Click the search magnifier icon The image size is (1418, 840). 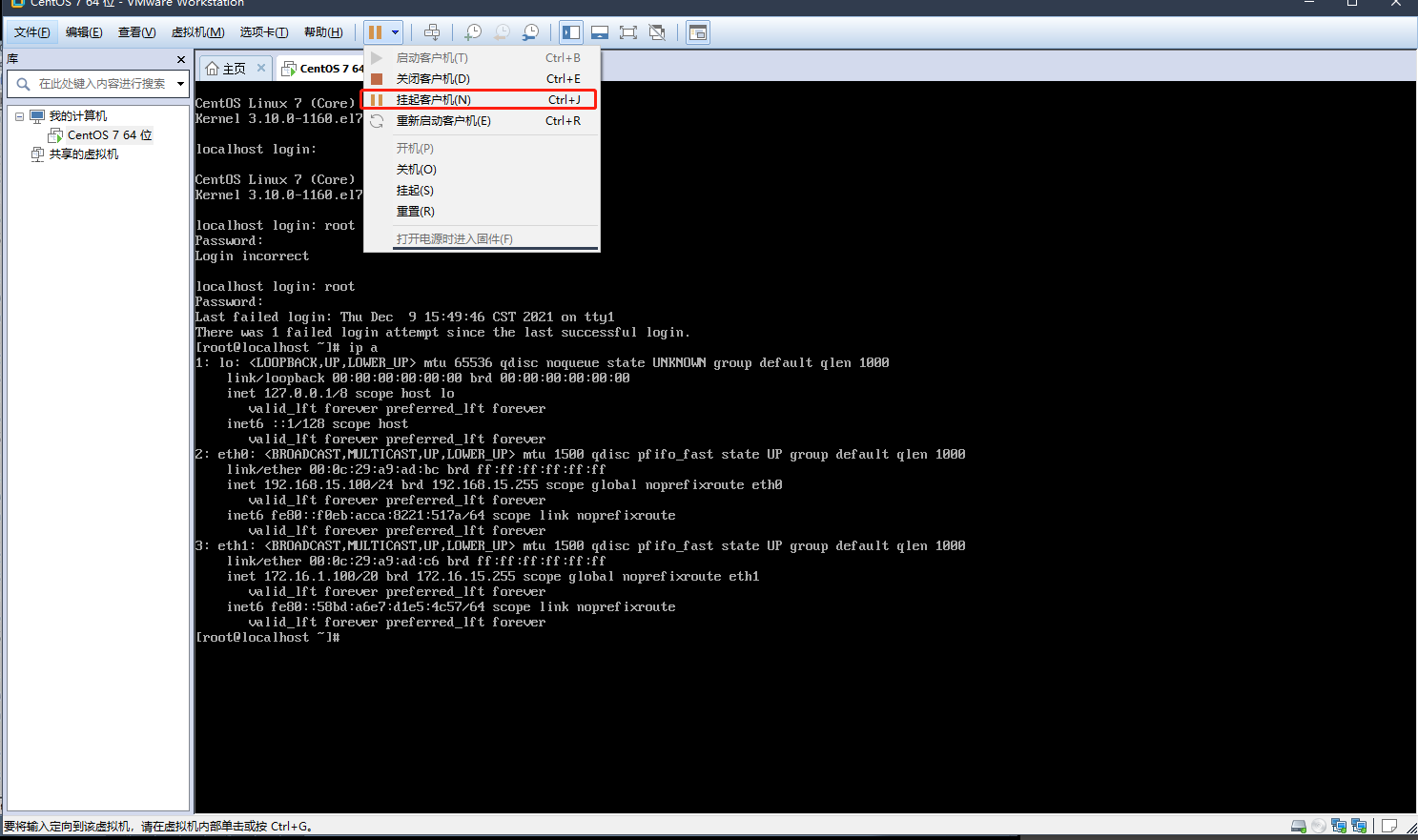23,84
